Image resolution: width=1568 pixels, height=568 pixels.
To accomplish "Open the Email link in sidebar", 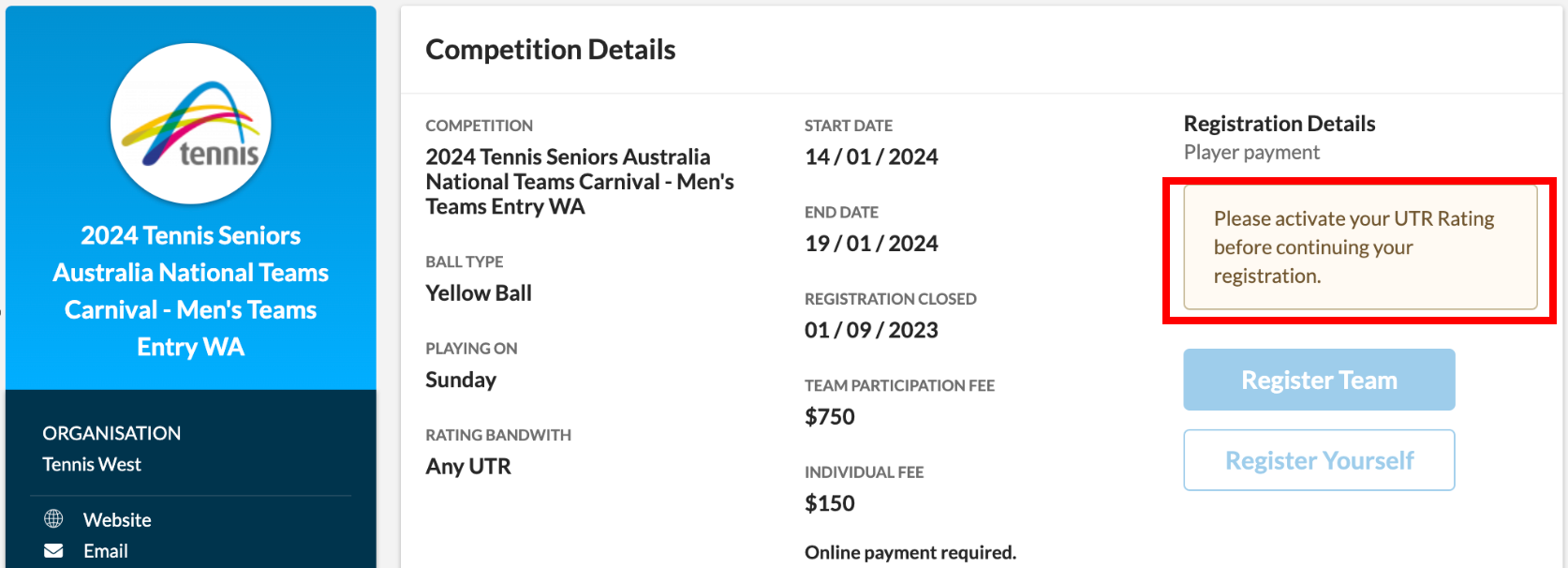I will point(106,551).
